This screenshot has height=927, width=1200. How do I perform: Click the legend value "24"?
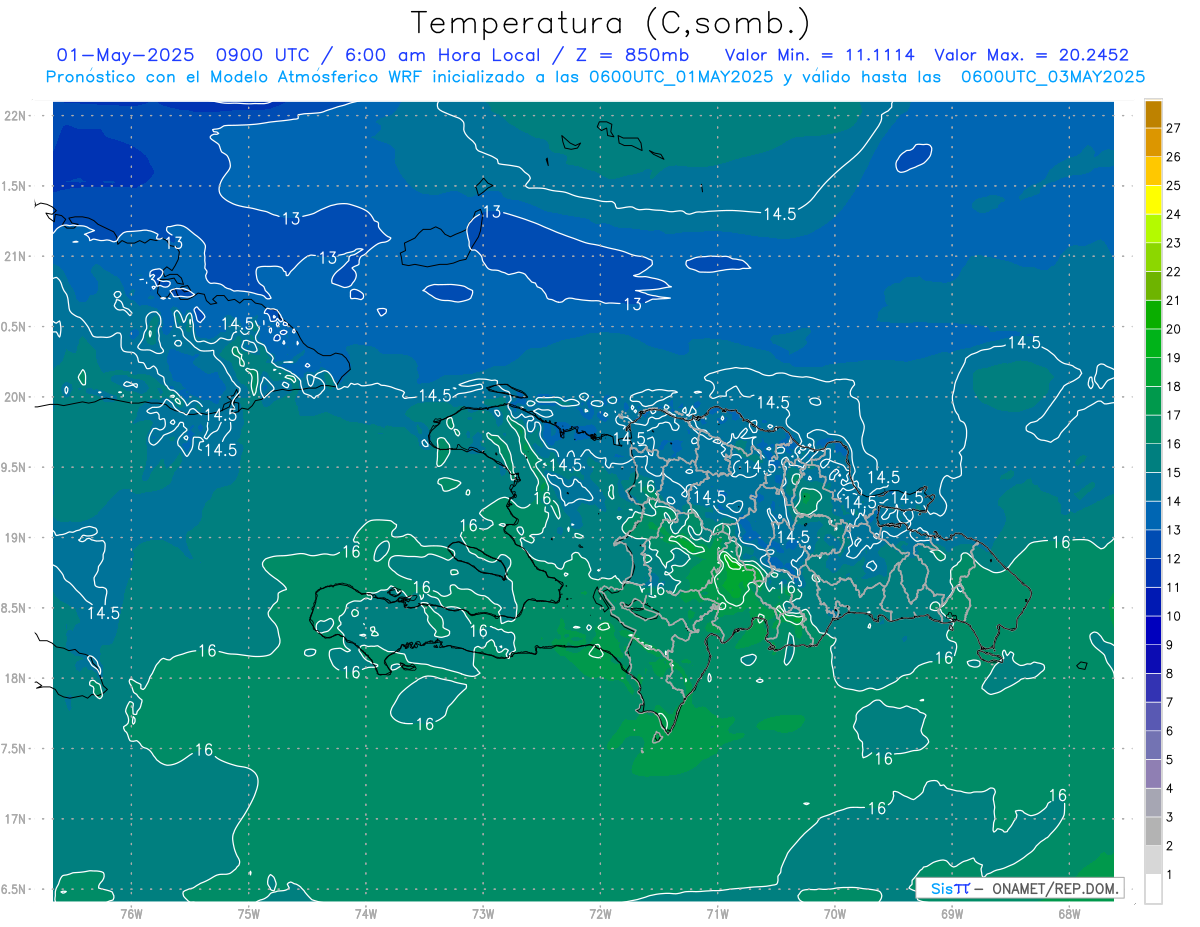click(x=1174, y=214)
